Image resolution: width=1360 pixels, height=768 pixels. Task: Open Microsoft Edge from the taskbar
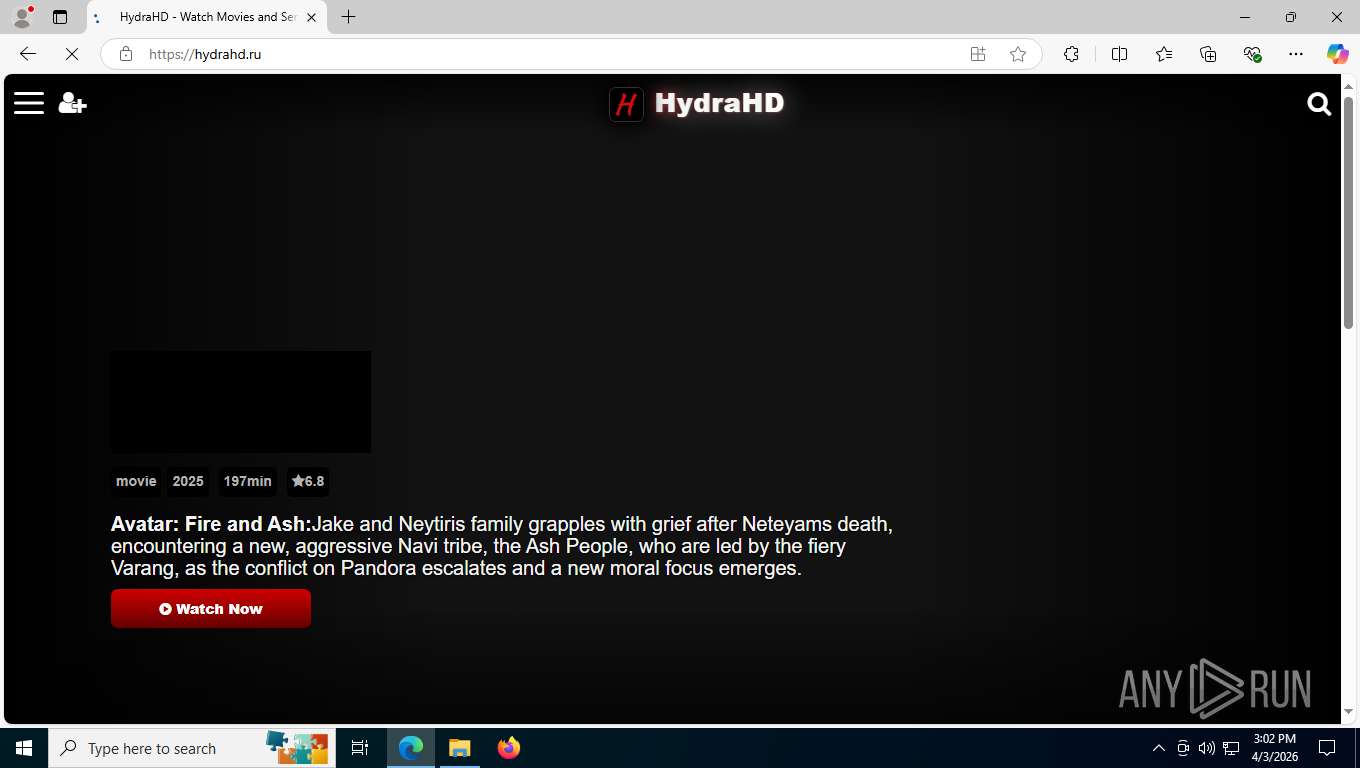411,748
